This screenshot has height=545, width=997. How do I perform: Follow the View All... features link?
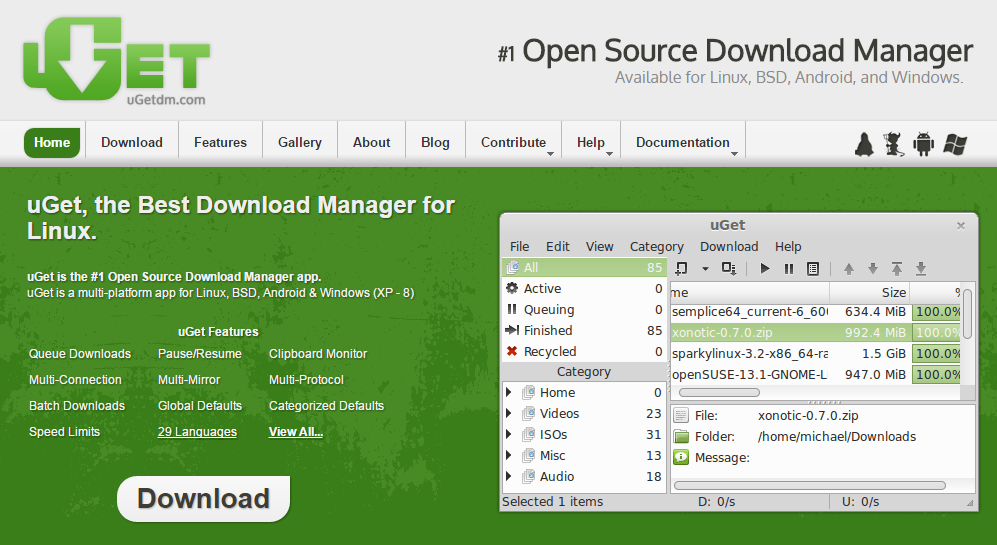(296, 432)
